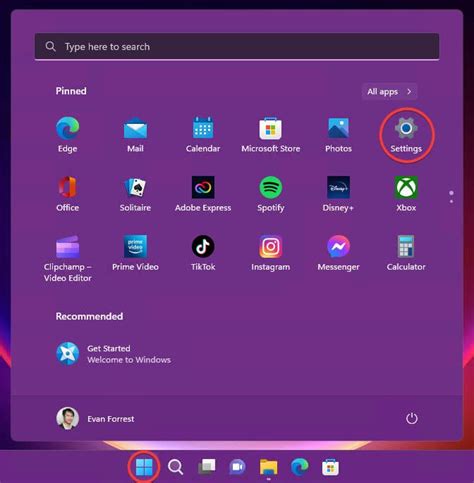Open Clipchamp Video Editor
Viewport: 474px width, 483px height.
coord(68,258)
